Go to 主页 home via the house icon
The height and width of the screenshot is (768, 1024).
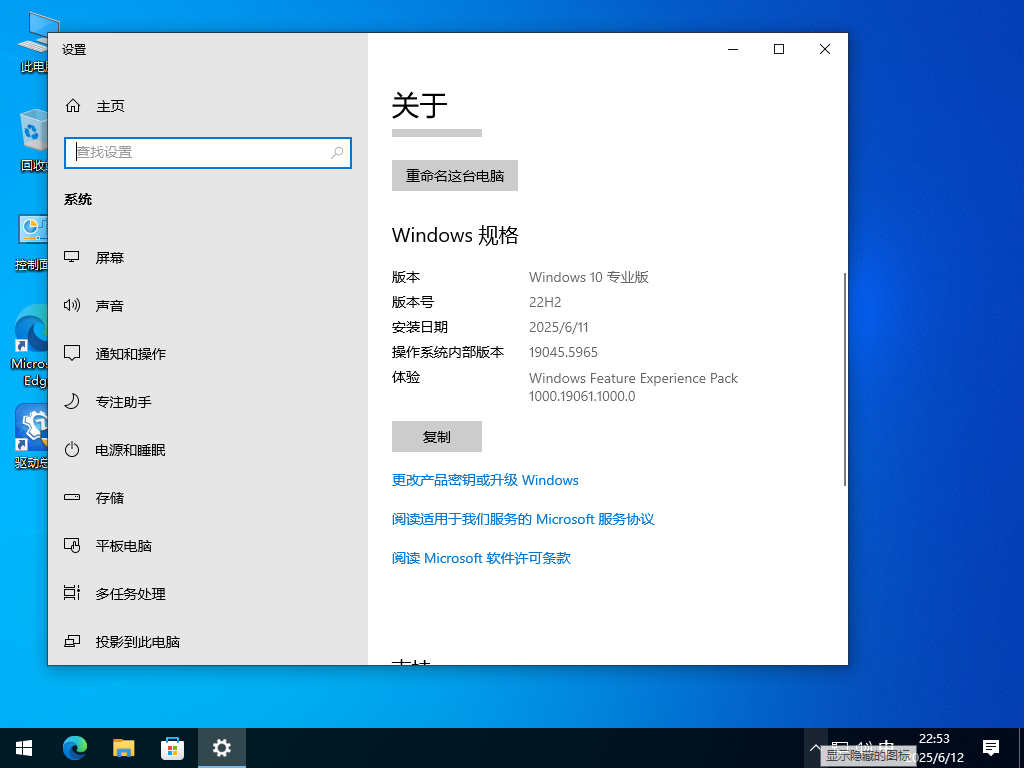click(72, 106)
